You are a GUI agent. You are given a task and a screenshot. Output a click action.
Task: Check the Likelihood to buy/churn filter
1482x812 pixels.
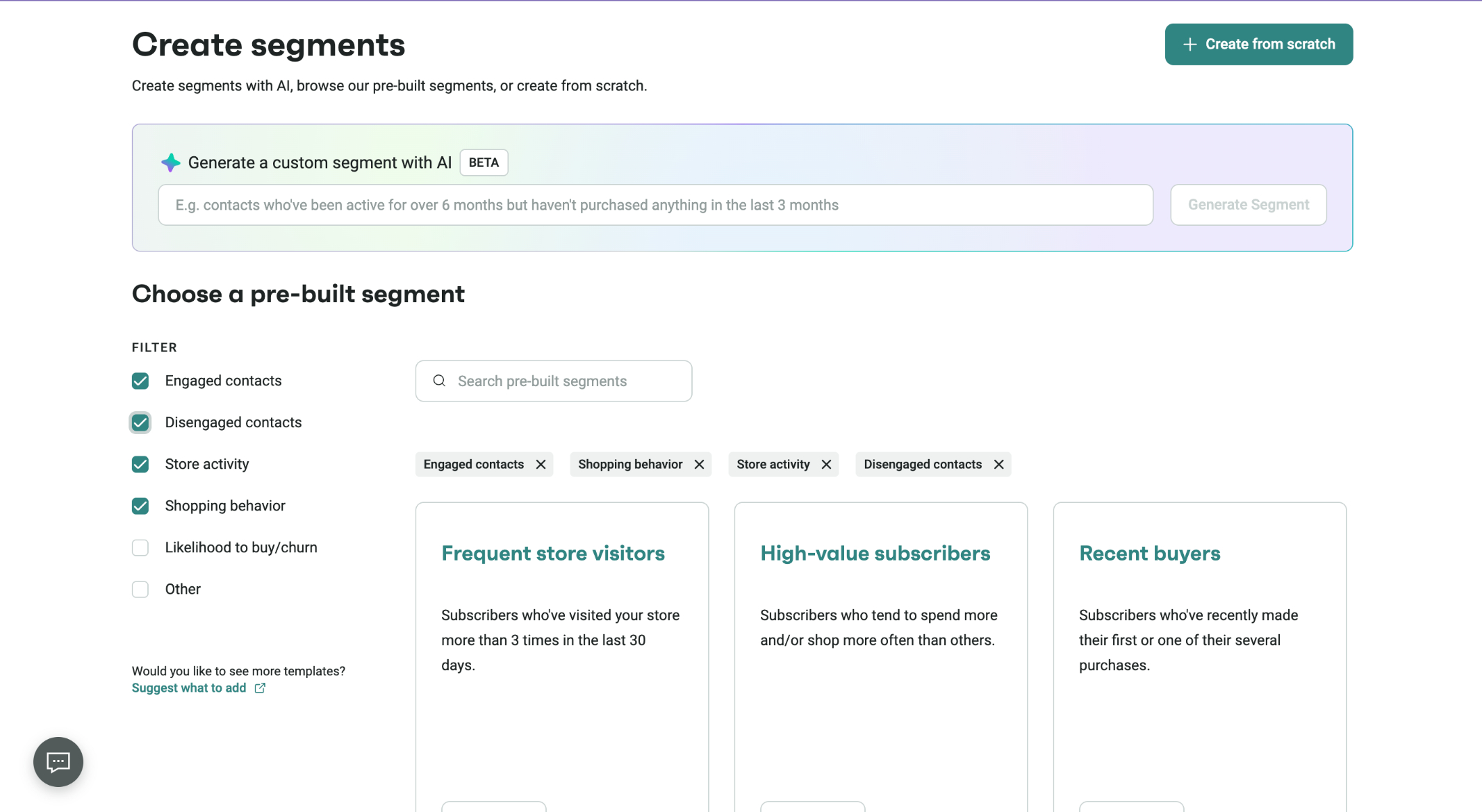[x=140, y=547]
